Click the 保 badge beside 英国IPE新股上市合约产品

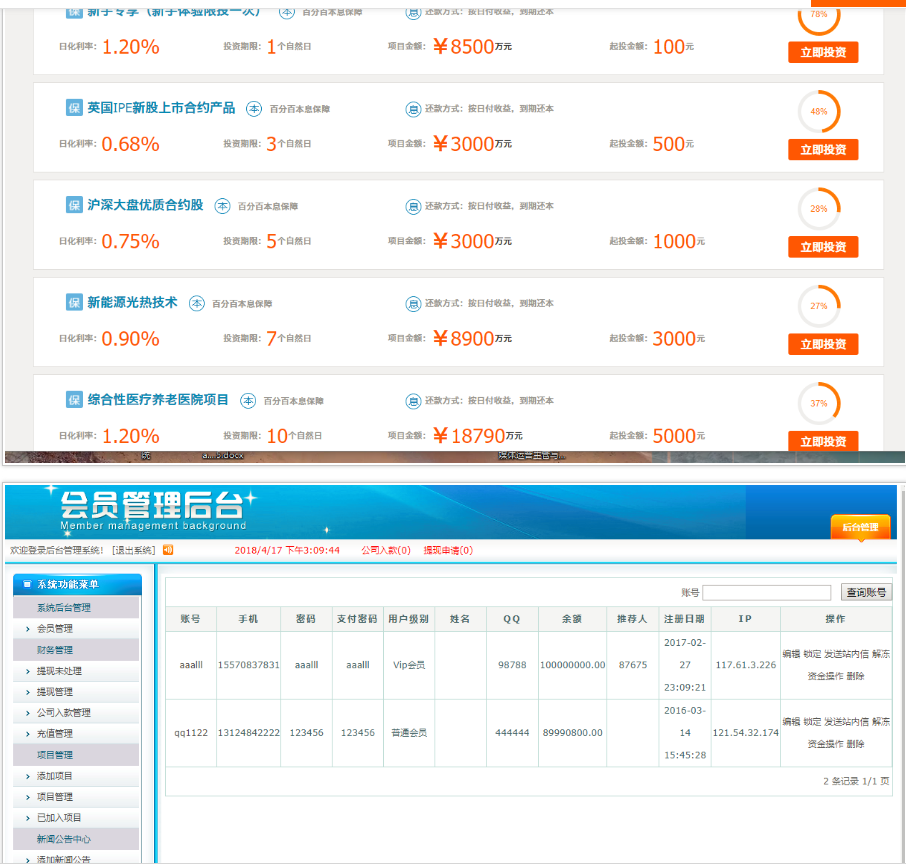coord(74,108)
